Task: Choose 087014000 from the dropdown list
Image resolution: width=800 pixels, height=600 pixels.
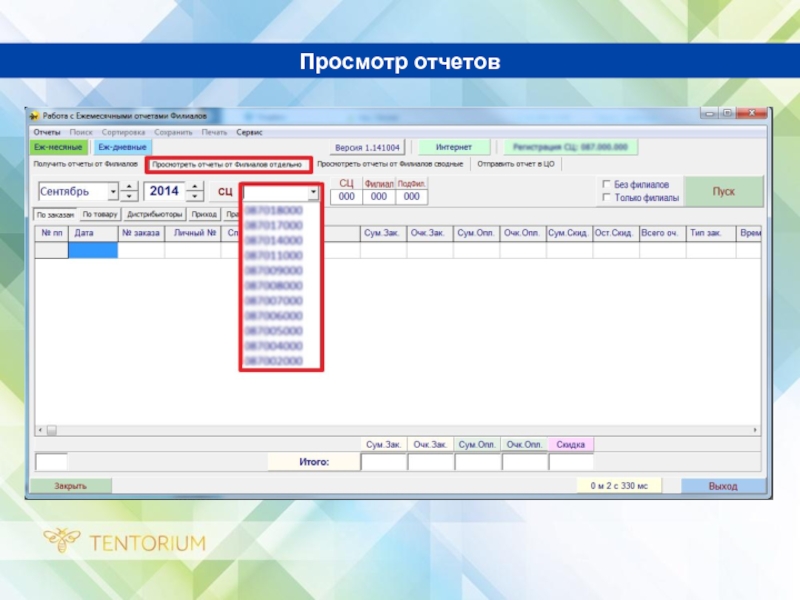Action: click(274, 240)
